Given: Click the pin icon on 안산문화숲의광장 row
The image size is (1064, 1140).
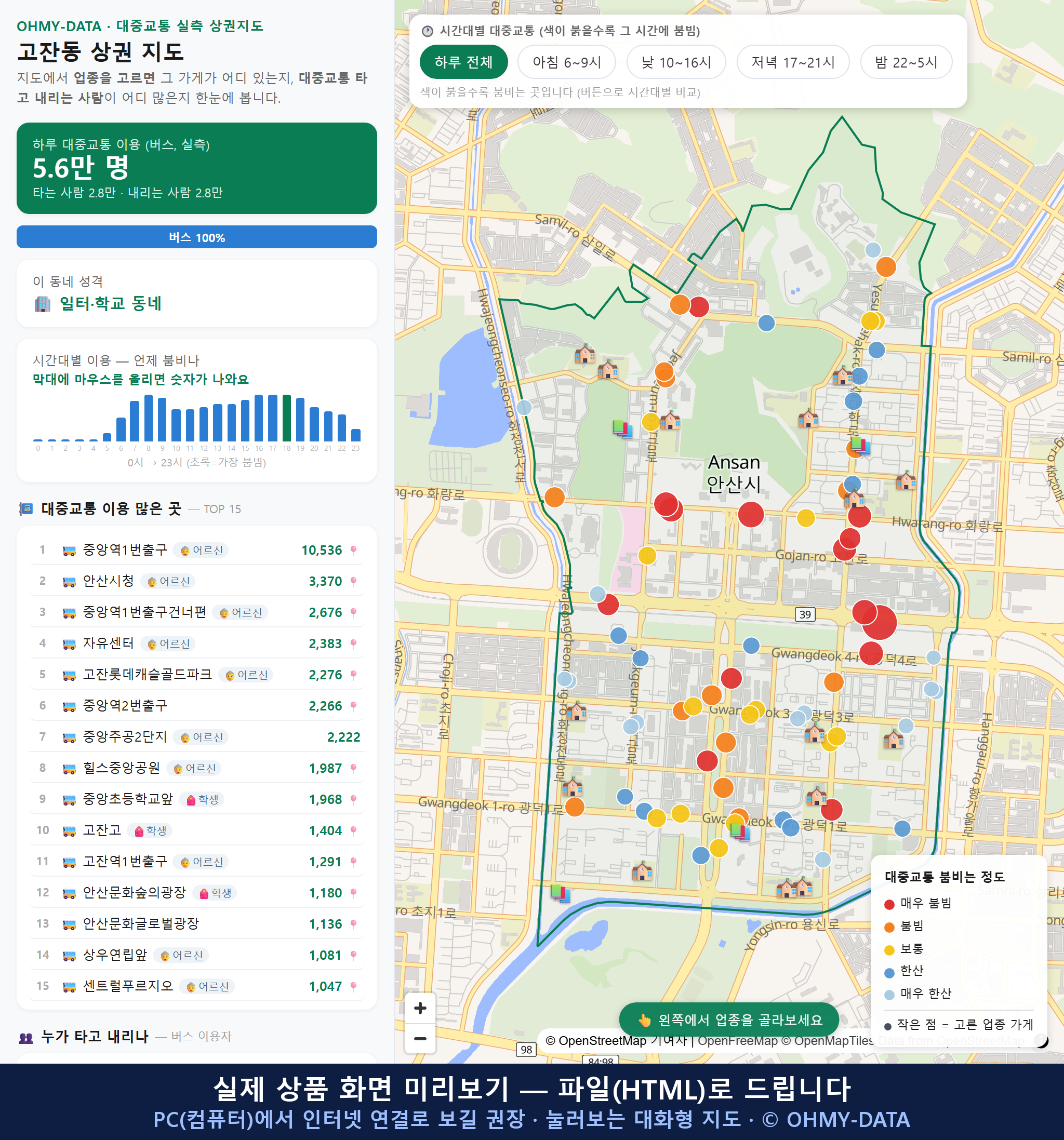Looking at the screenshot, I should (x=353, y=893).
